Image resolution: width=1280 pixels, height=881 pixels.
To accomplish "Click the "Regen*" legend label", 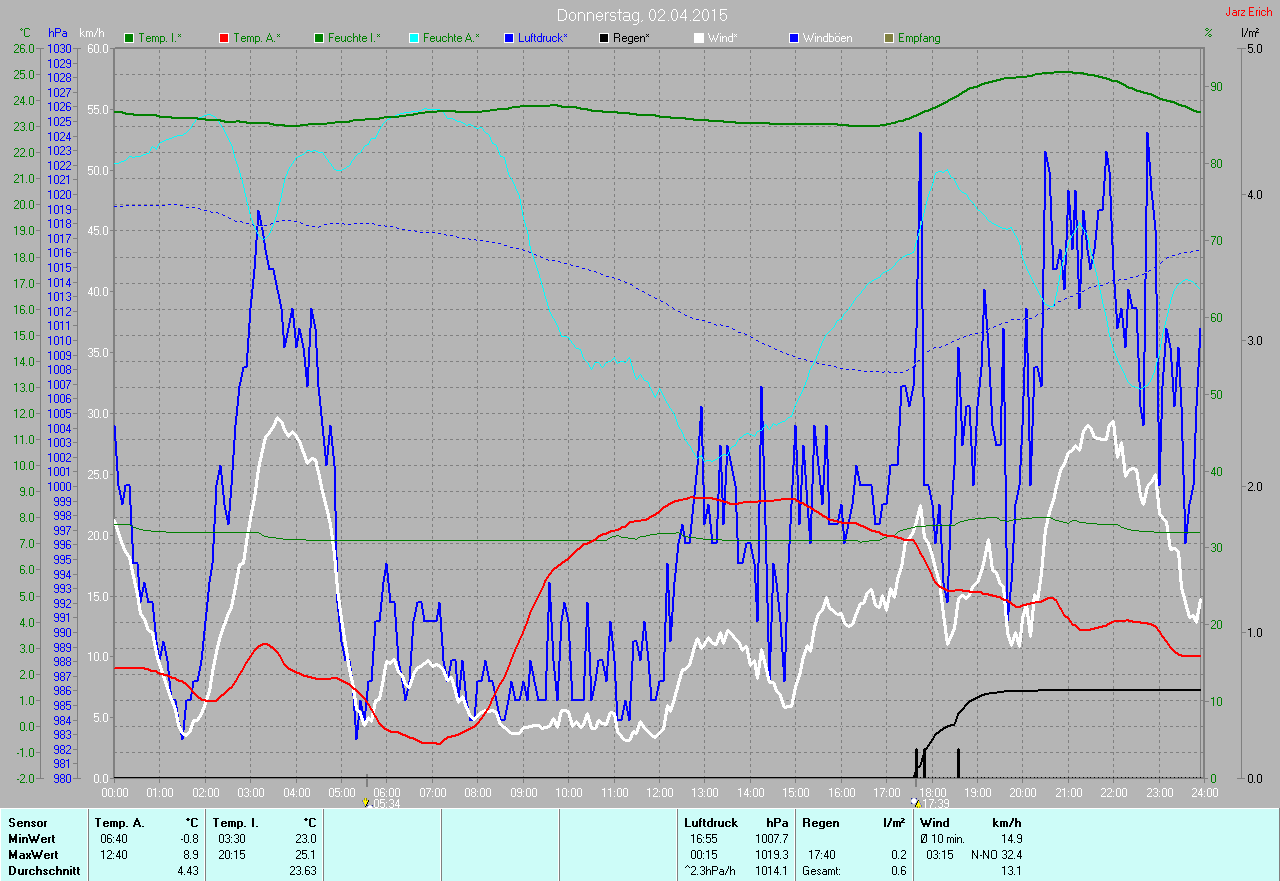I will 631,38.
